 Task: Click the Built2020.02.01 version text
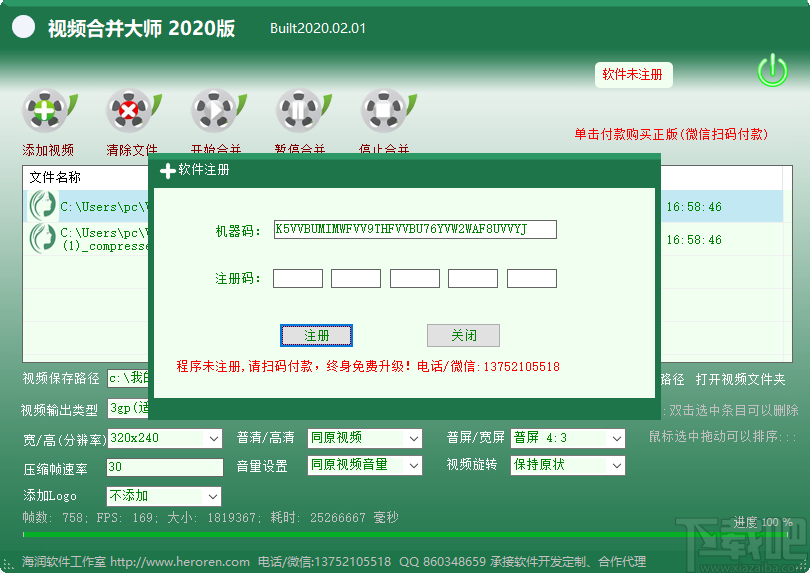[318, 28]
